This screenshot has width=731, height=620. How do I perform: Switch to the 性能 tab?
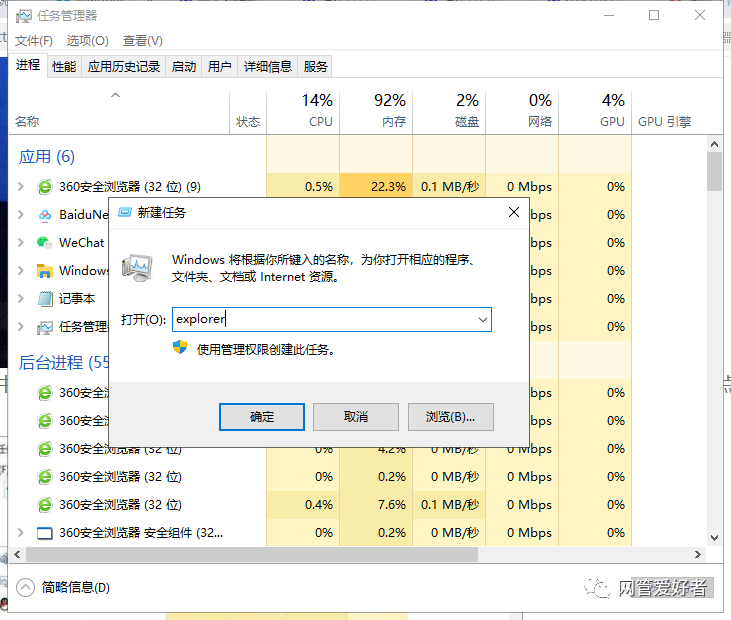coord(64,67)
